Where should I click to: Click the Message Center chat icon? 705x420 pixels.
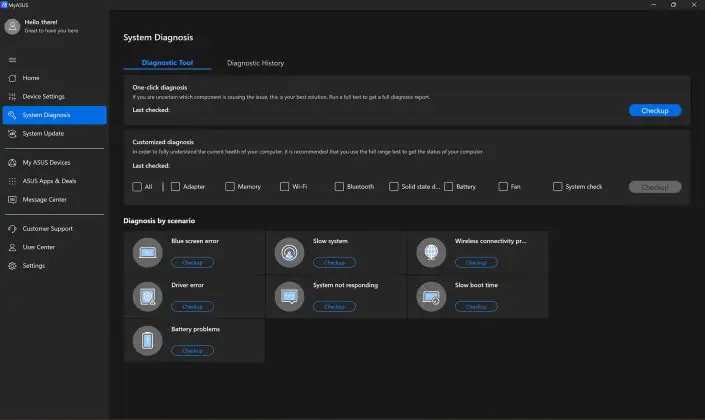tap(12, 200)
